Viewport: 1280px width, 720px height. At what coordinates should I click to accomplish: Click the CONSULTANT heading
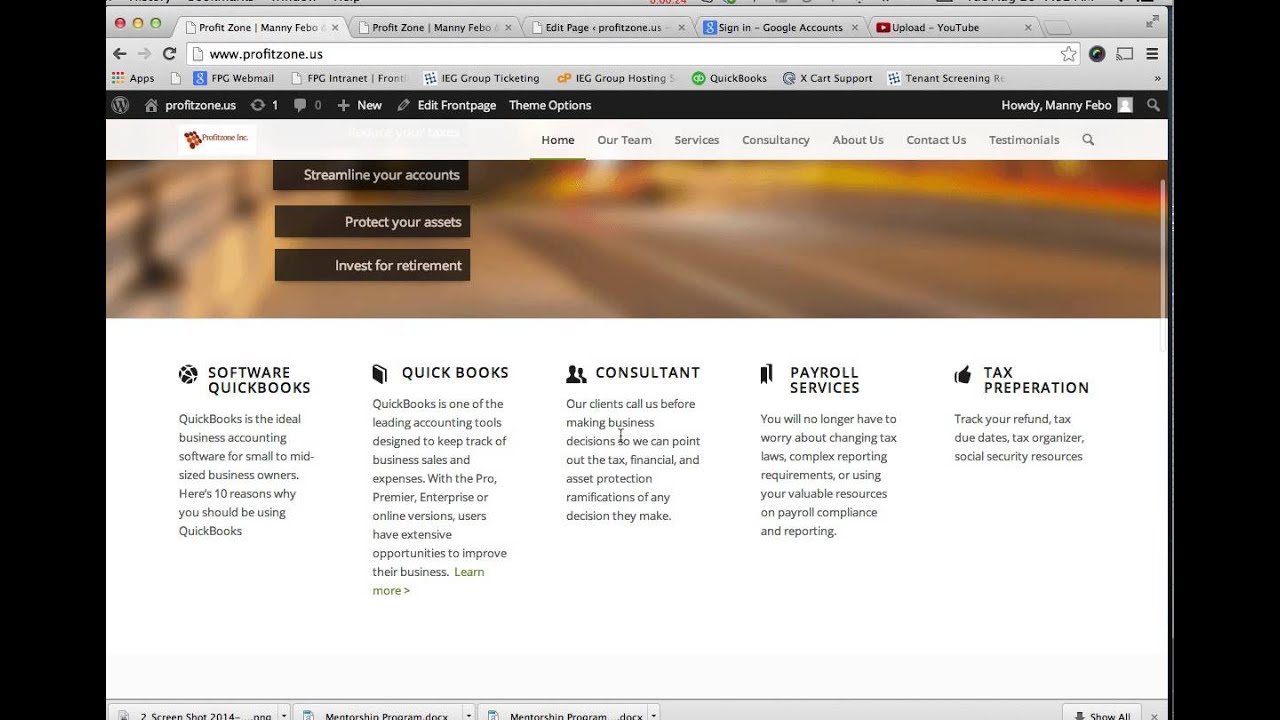pyautogui.click(x=648, y=373)
